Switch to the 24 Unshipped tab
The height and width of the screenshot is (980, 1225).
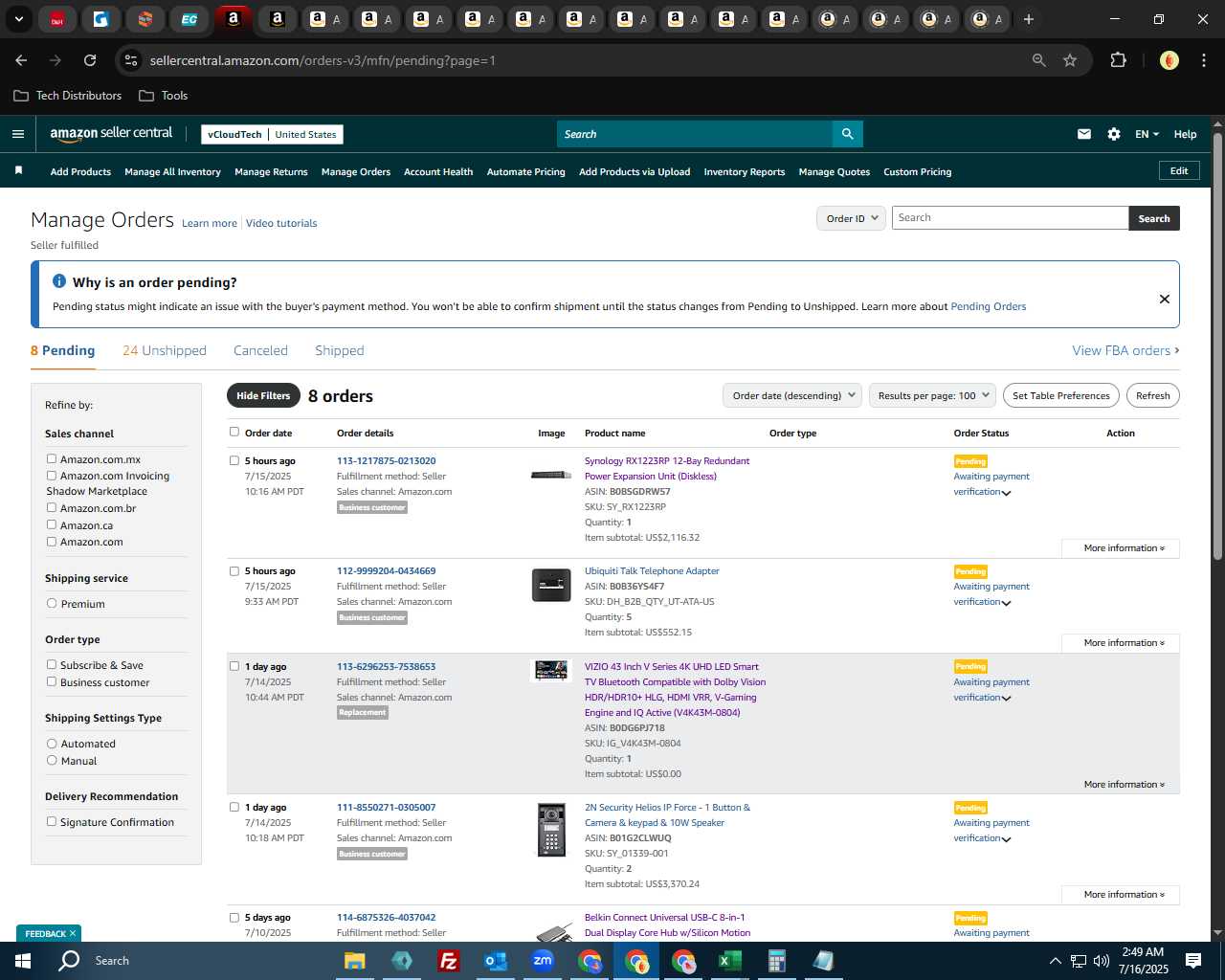(x=165, y=350)
